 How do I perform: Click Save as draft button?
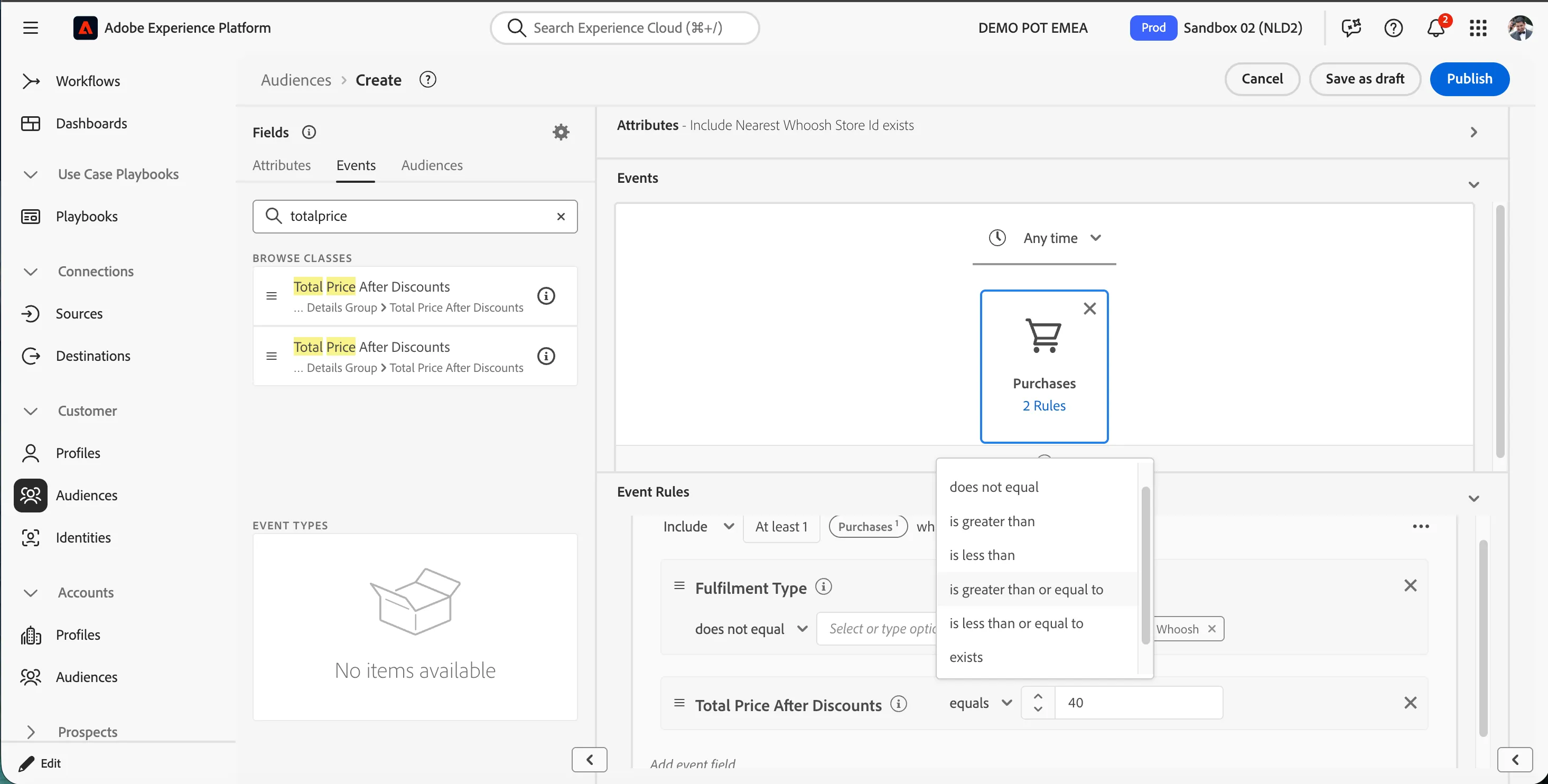1365,79
